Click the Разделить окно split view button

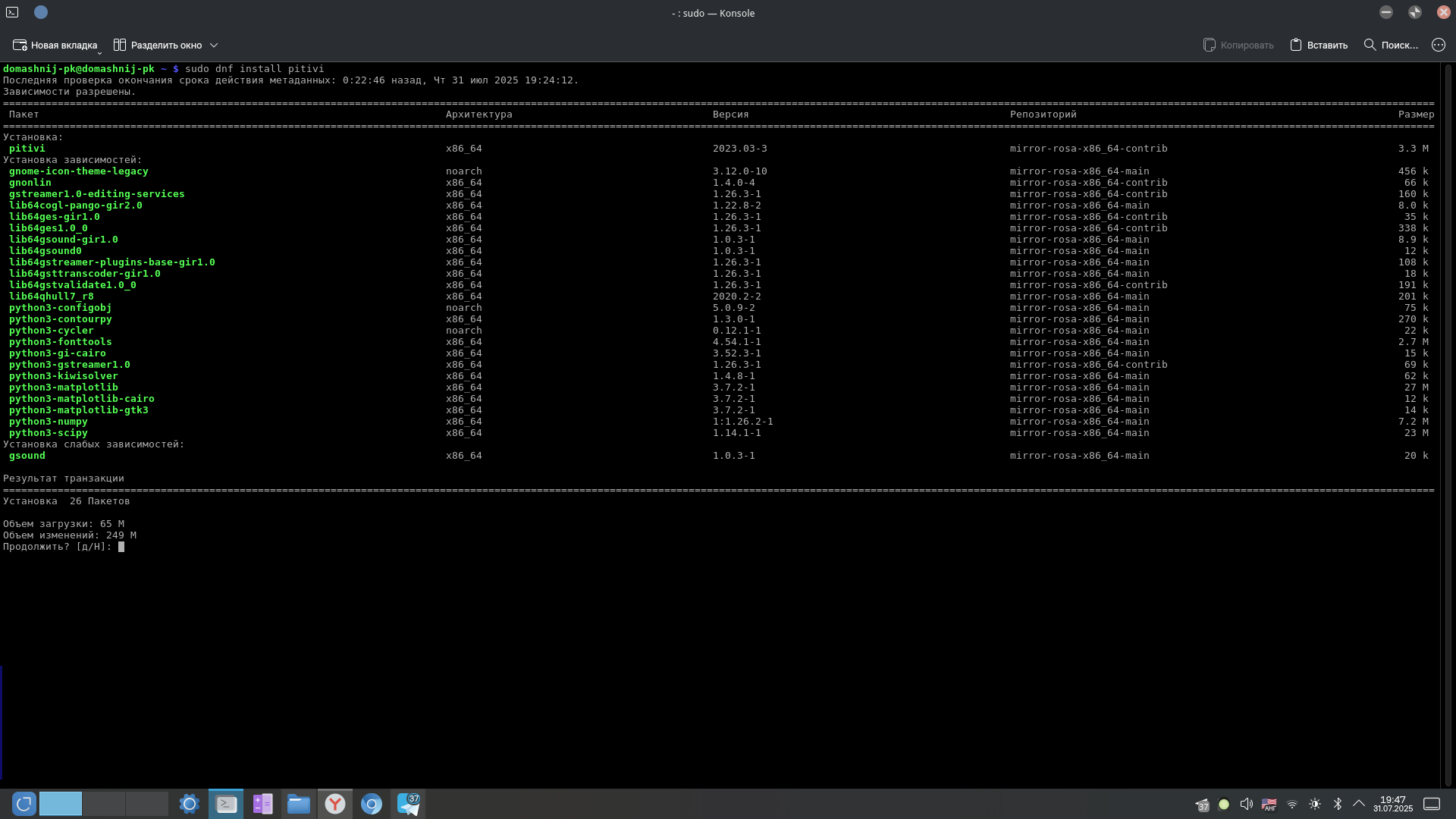[x=158, y=45]
